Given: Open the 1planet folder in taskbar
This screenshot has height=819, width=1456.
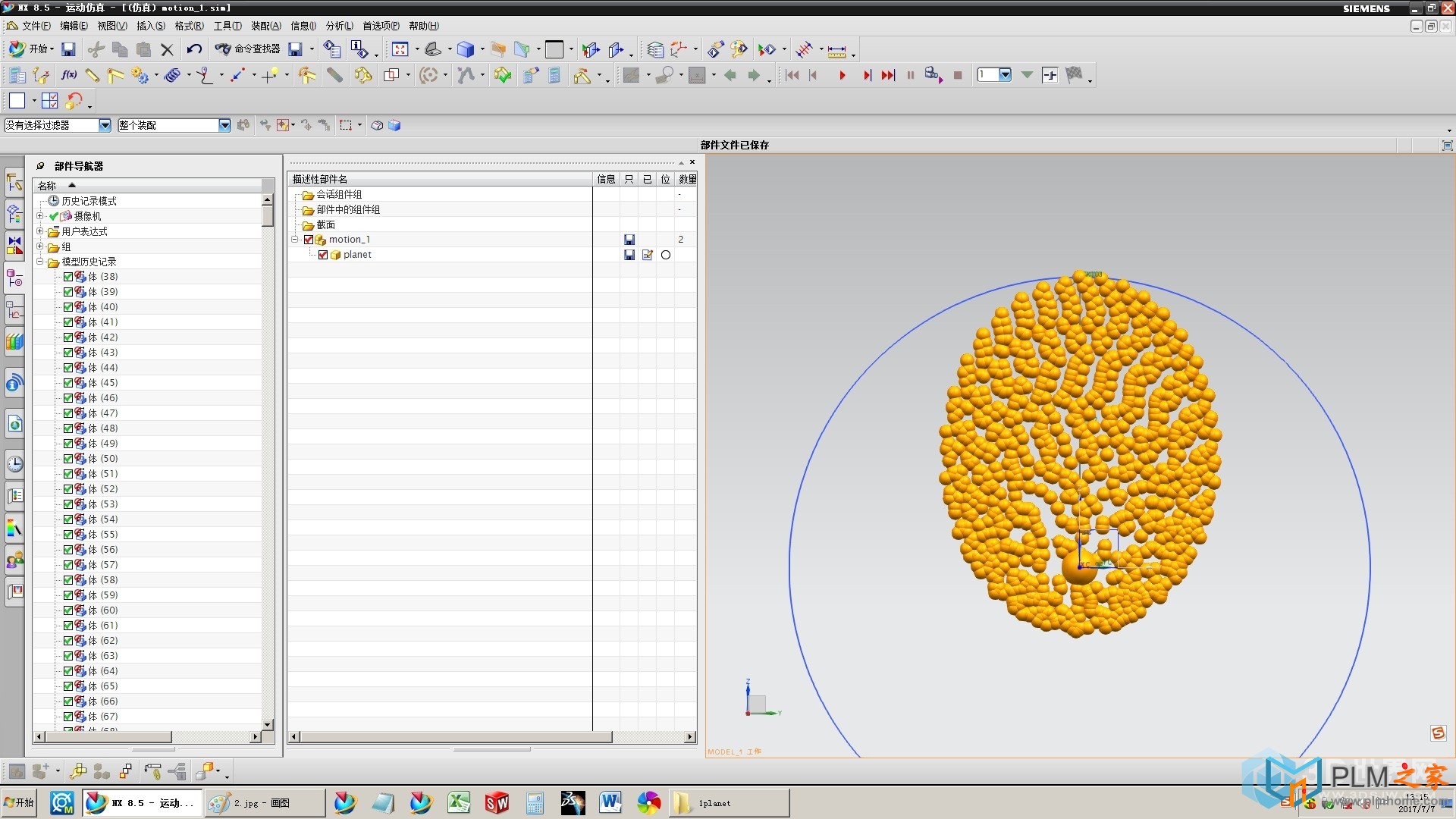Looking at the screenshot, I should [x=729, y=802].
